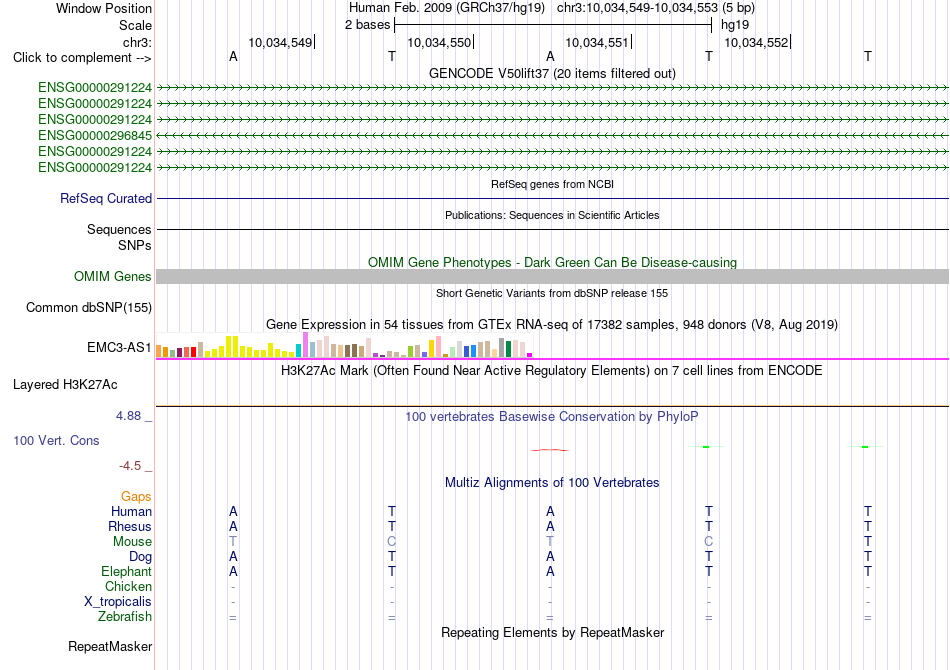Viewport: 950px width, 670px height.
Task: Click the Human alignment row label
Action: (x=131, y=511)
